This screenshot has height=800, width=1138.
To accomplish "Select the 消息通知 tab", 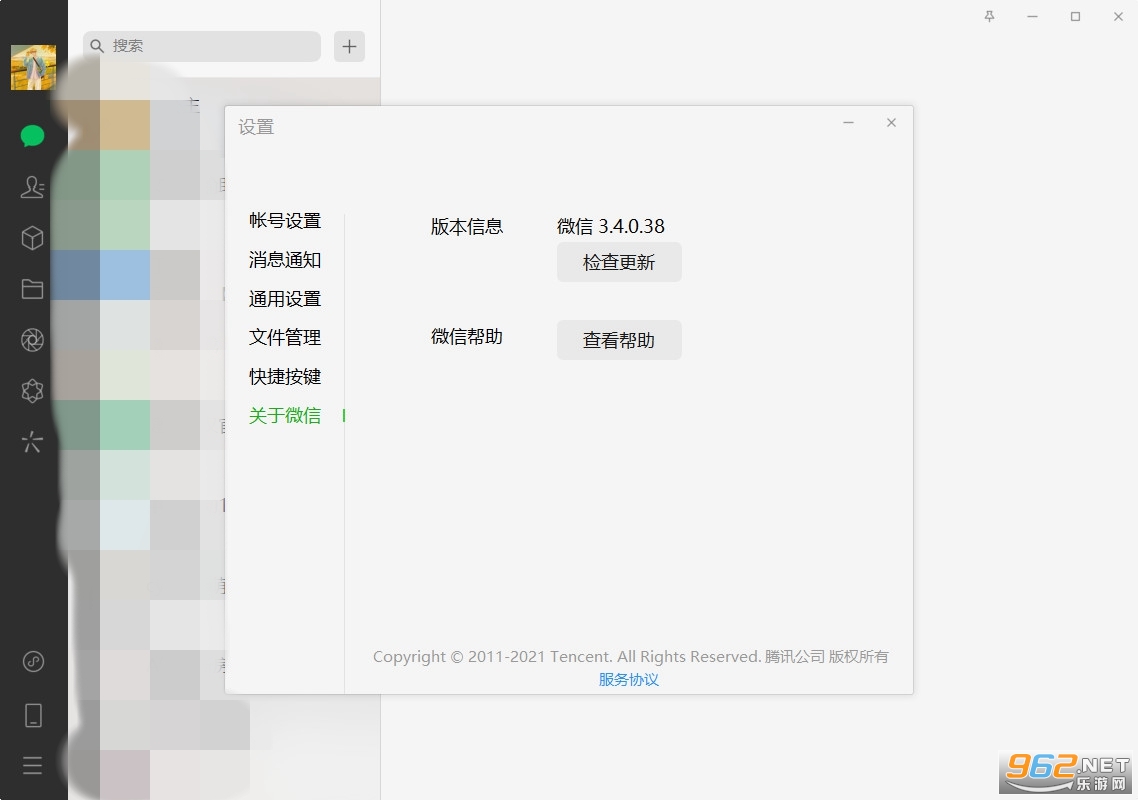I will [x=284, y=260].
